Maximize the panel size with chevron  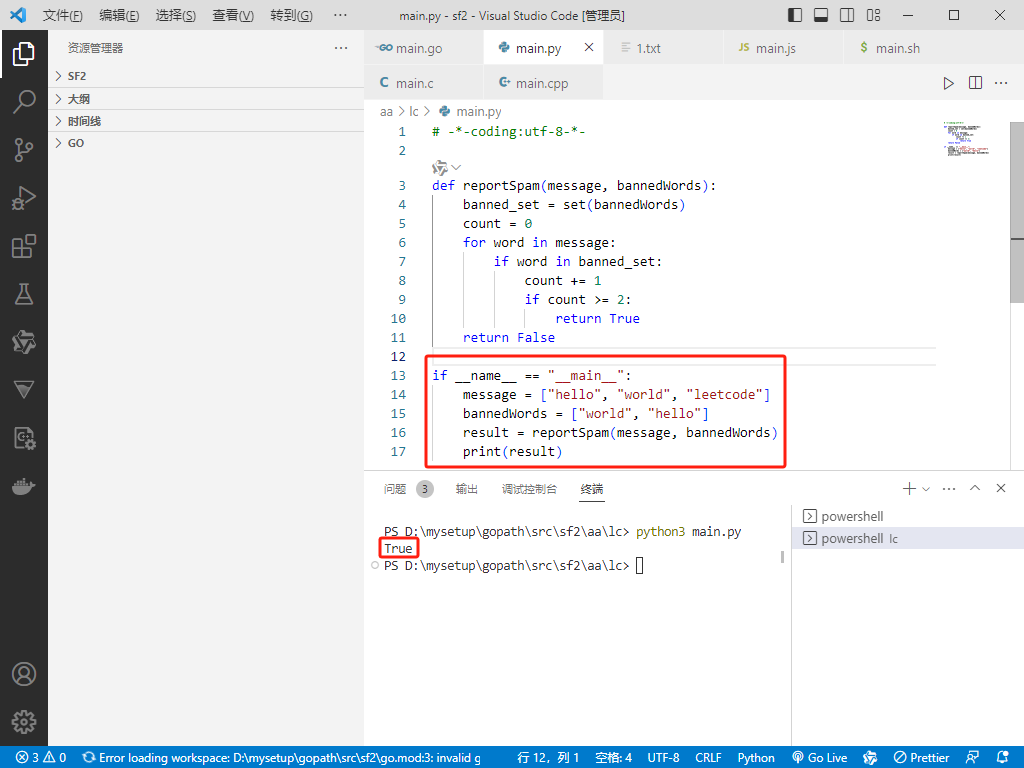(975, 488)
